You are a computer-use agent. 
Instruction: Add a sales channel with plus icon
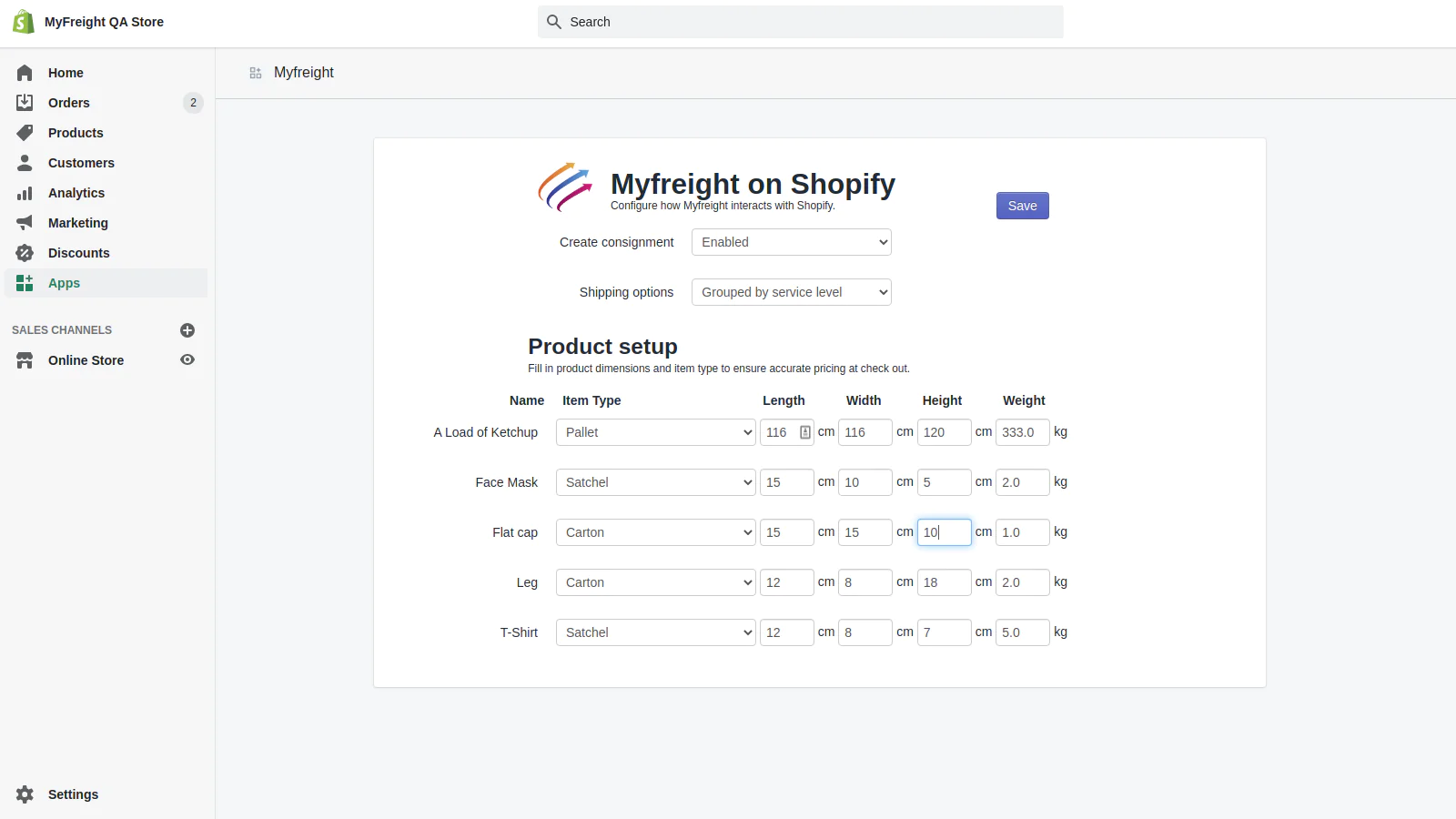[187, 330]
